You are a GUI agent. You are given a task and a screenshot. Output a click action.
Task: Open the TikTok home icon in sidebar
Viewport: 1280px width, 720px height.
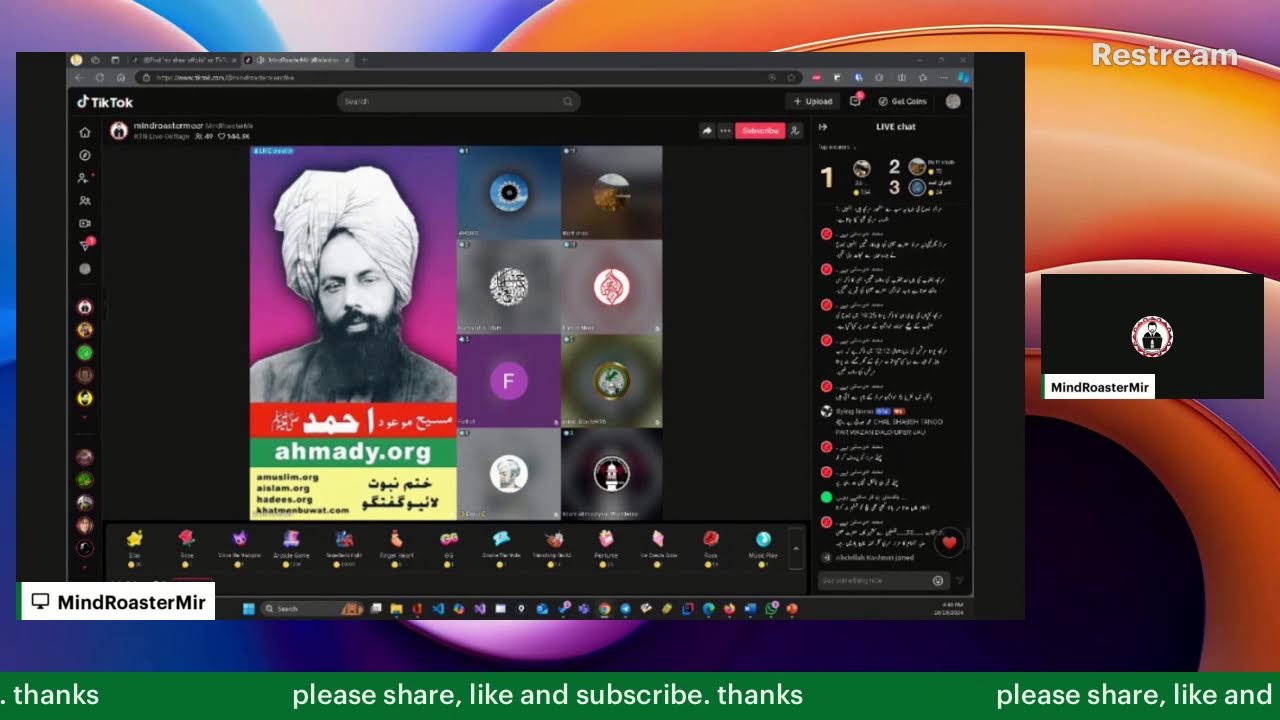tap(85, 132)
